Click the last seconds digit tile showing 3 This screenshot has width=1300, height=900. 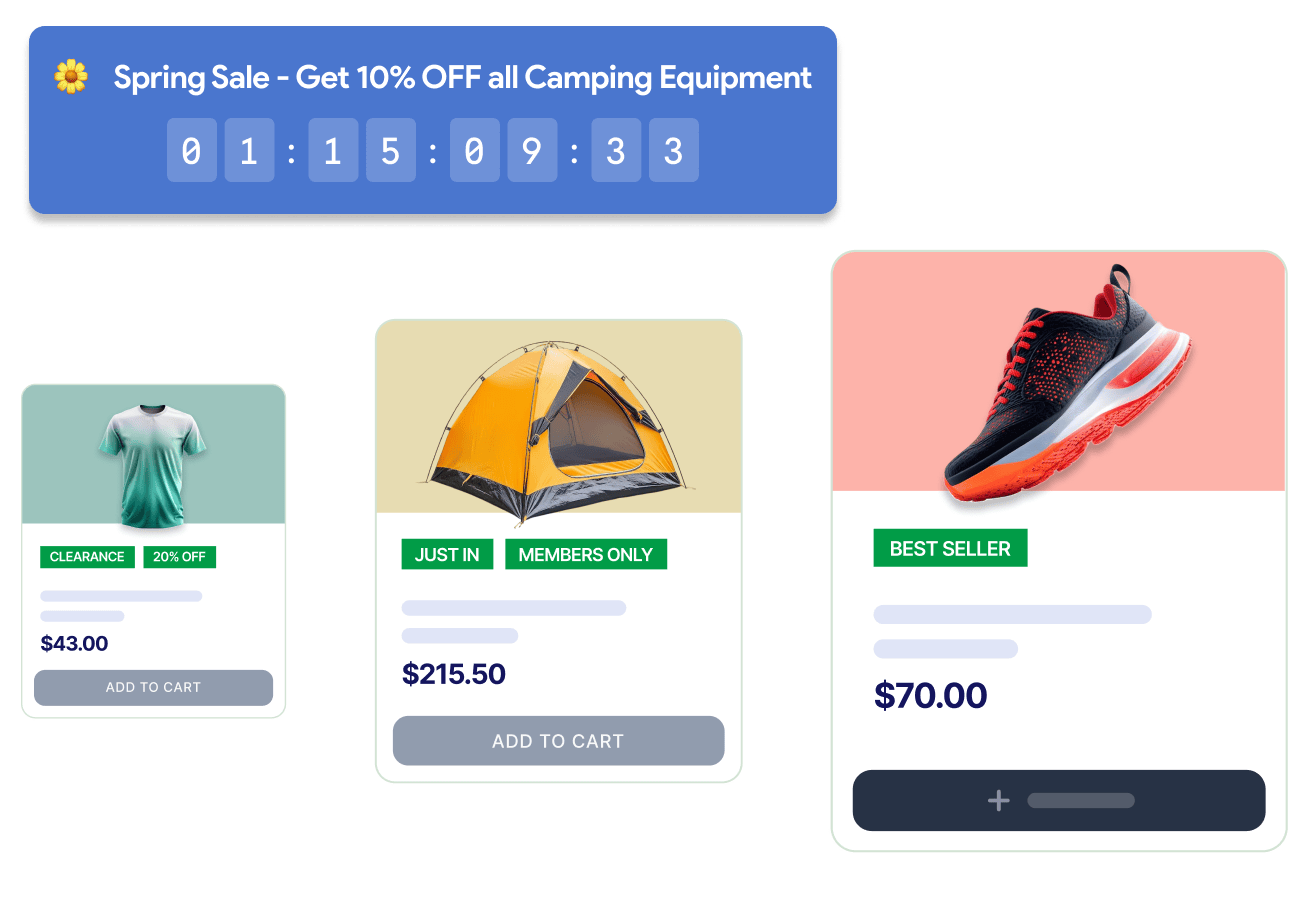(x=674, y=151)
